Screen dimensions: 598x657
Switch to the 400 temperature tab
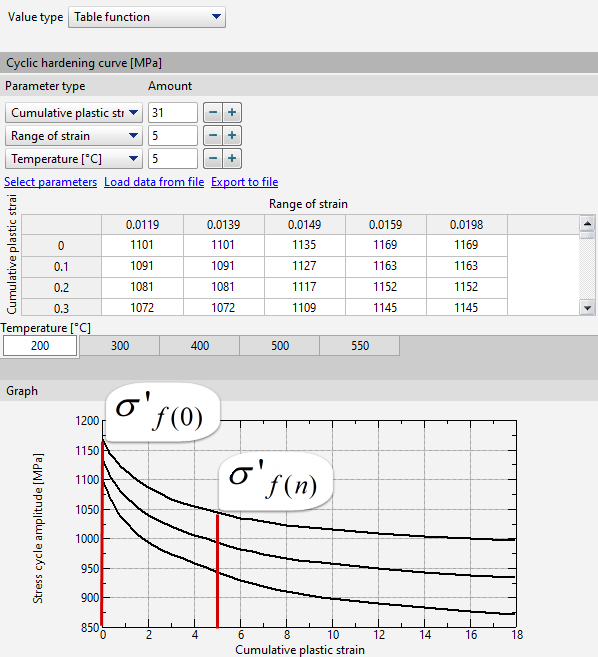point(199,346)
